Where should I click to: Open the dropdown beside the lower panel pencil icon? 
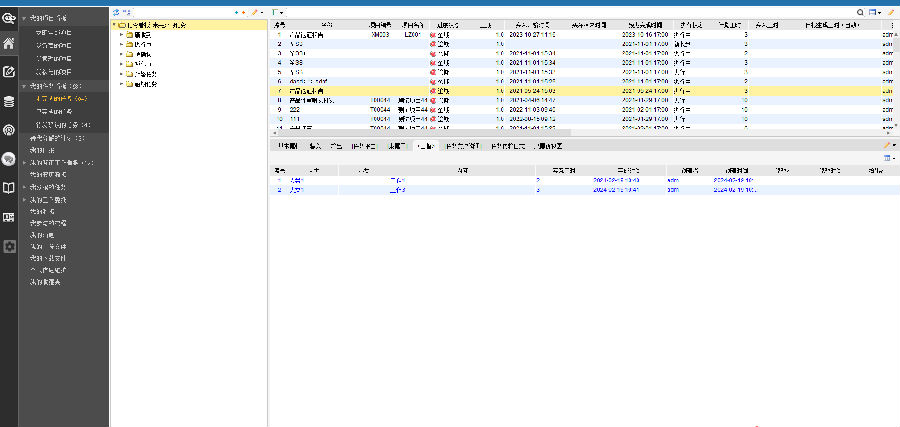pyautogui.click(x=894, y=146)
